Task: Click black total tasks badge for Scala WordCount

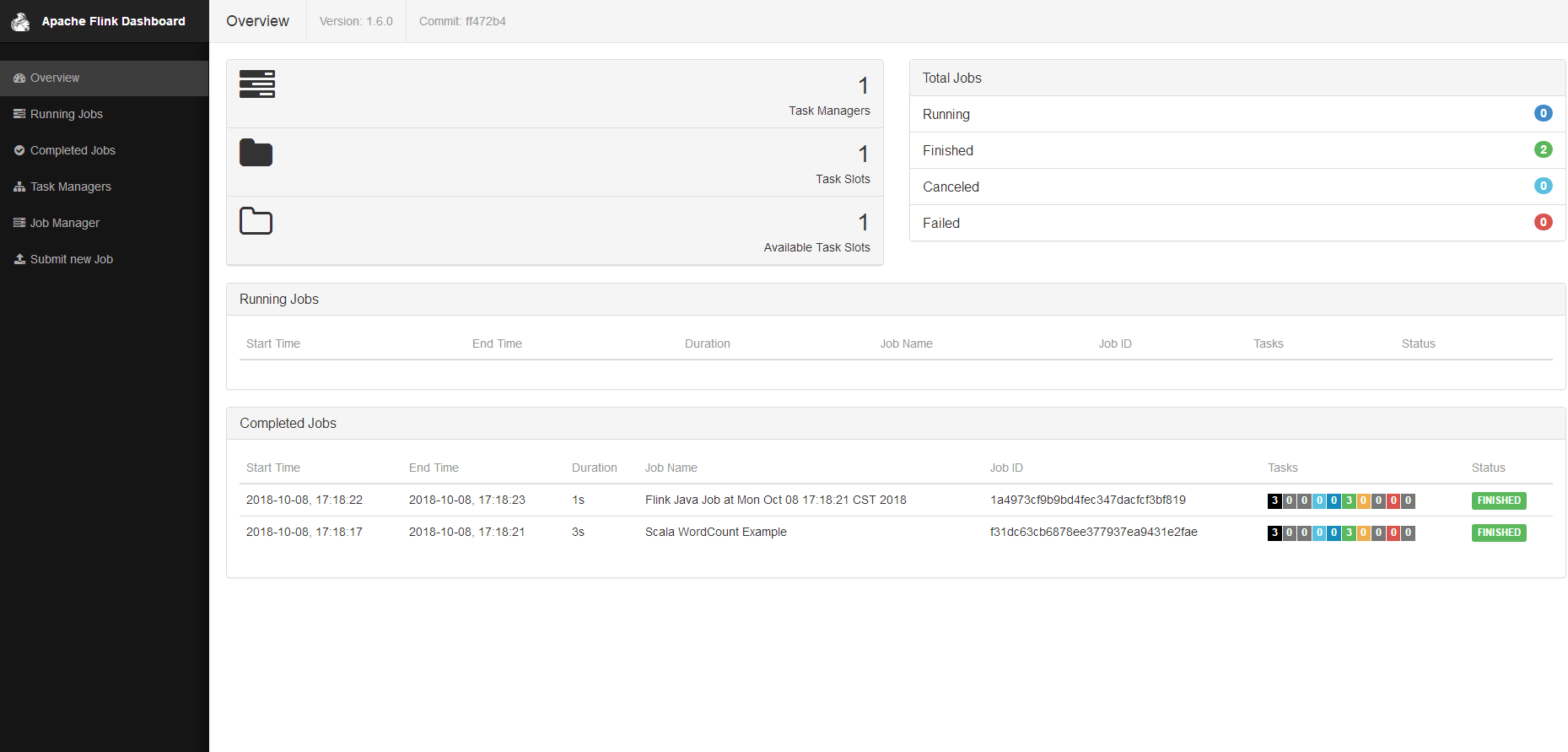Action: [x=1274, y=533]
